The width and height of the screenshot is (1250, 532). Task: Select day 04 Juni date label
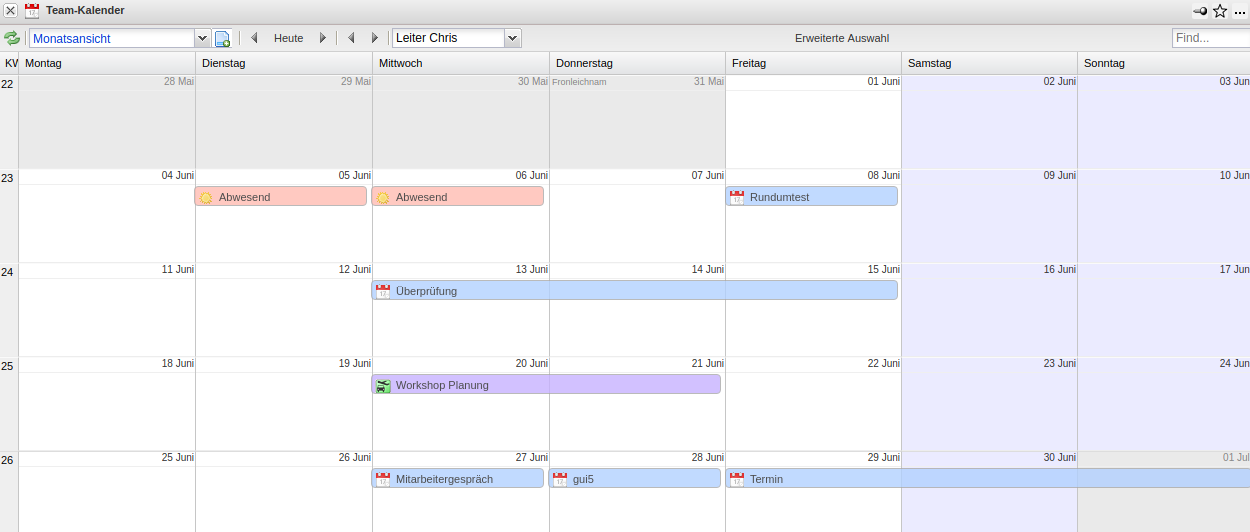[177, 175]
